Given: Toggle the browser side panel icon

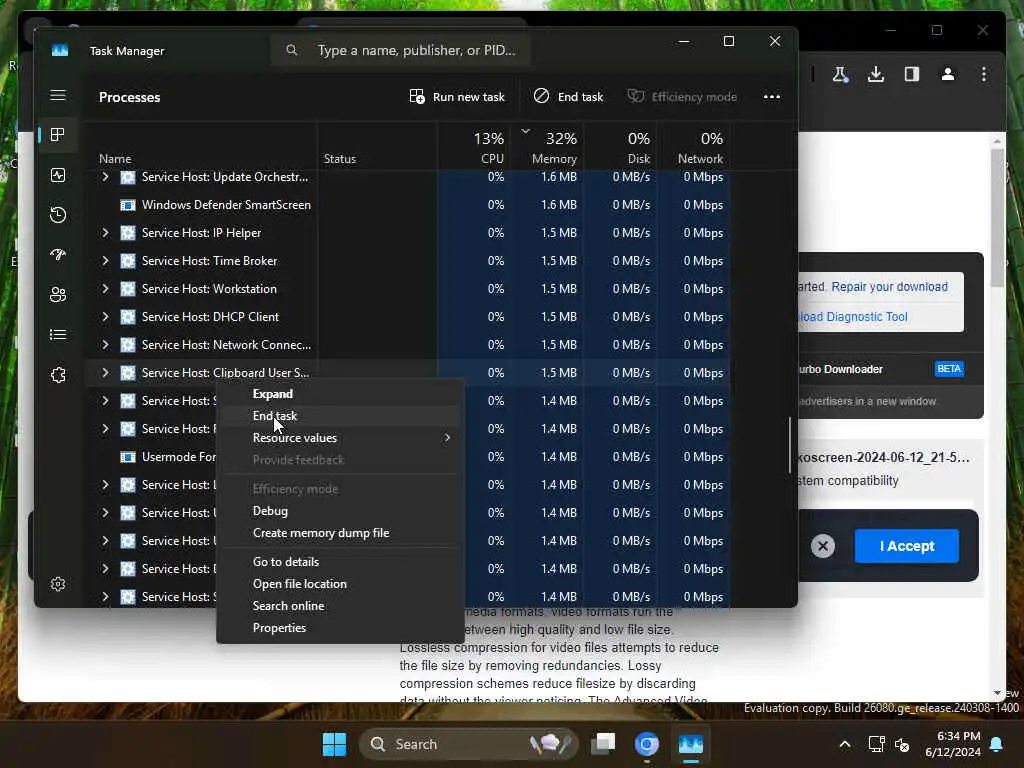Looking at the screenshot, I should tap(912, 74).
